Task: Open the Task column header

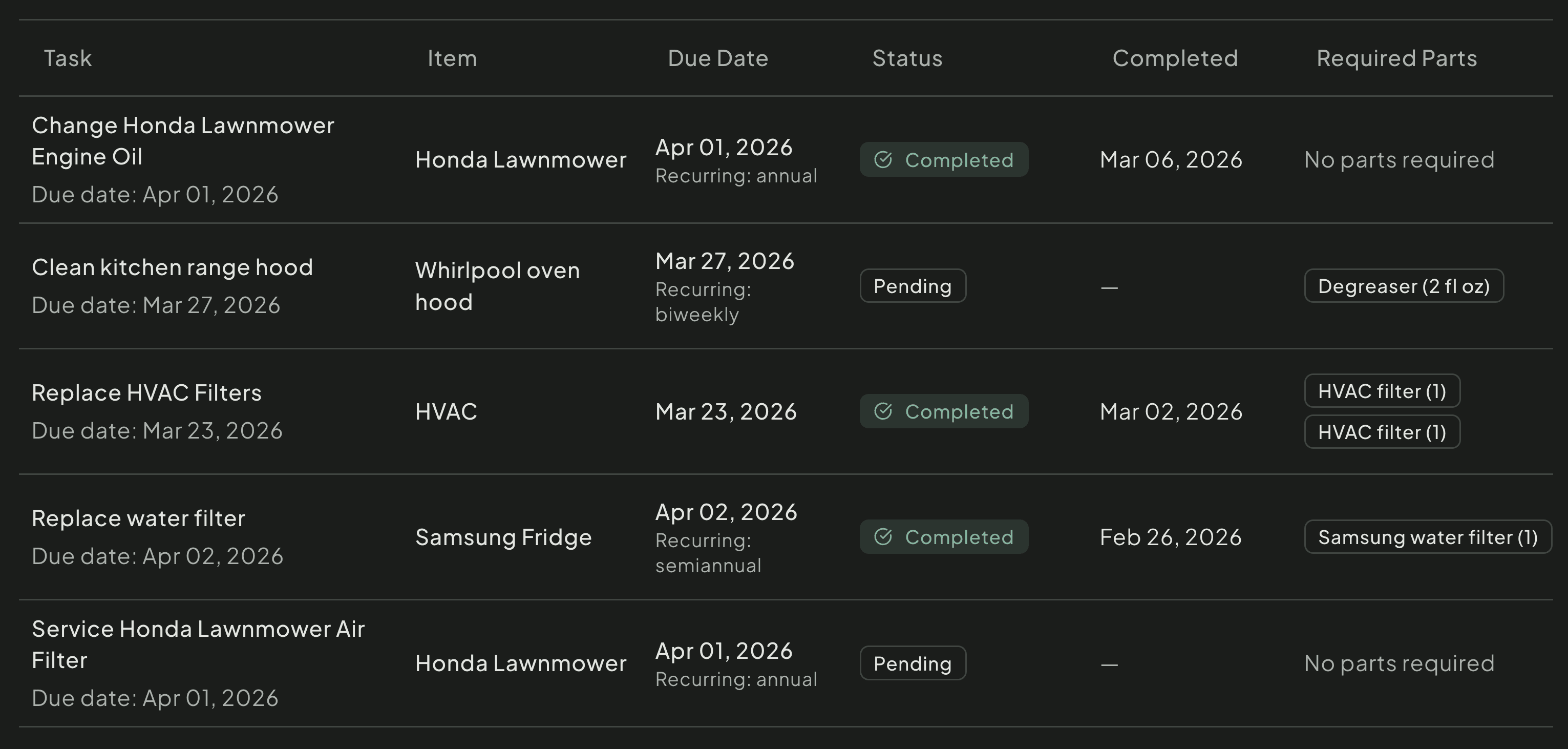Action: (x=68, y=58)
